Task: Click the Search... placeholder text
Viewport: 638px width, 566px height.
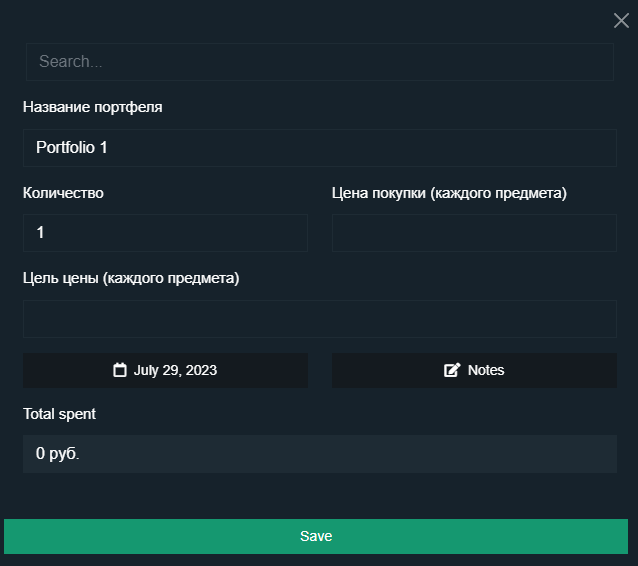Action: pos(71,61)
